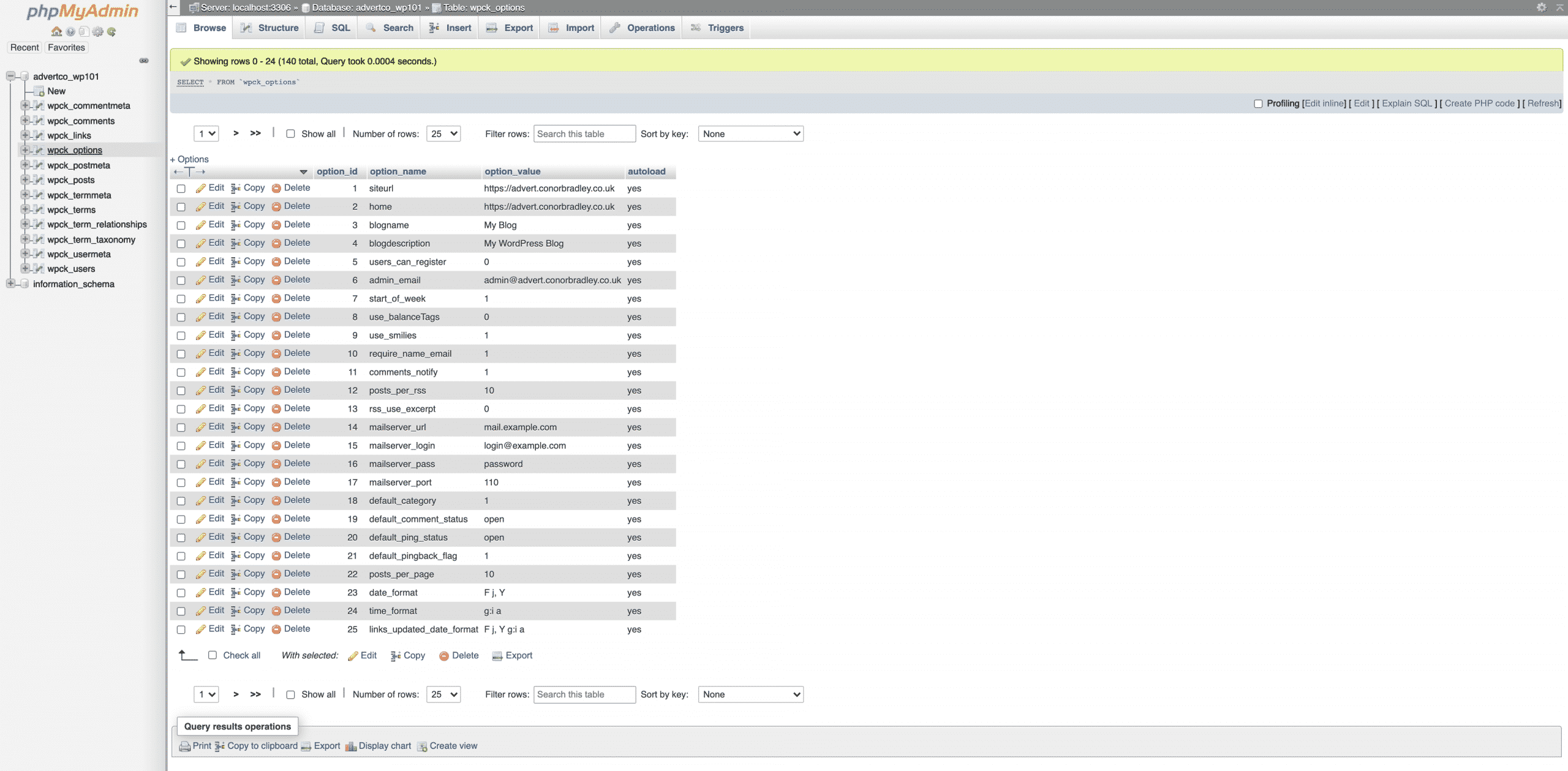
Task: Click the page settings gear icon top right
Action: pos(1542,7)
